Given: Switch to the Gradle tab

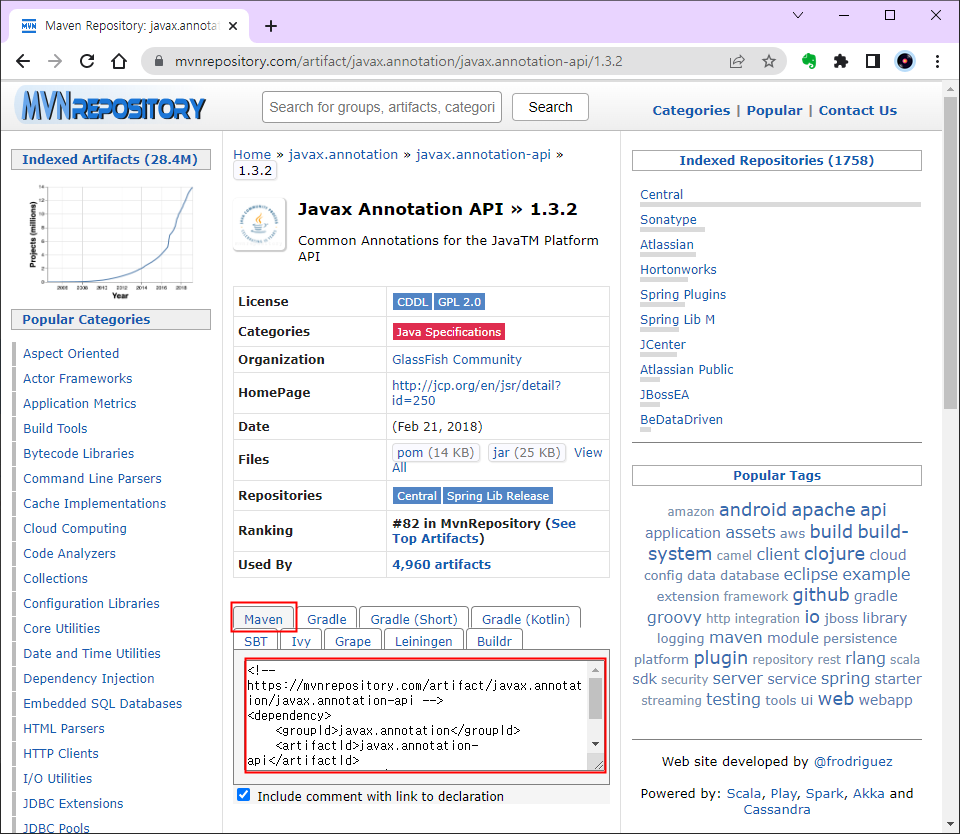Looking at the screenshot, I should tap(326, 619).
